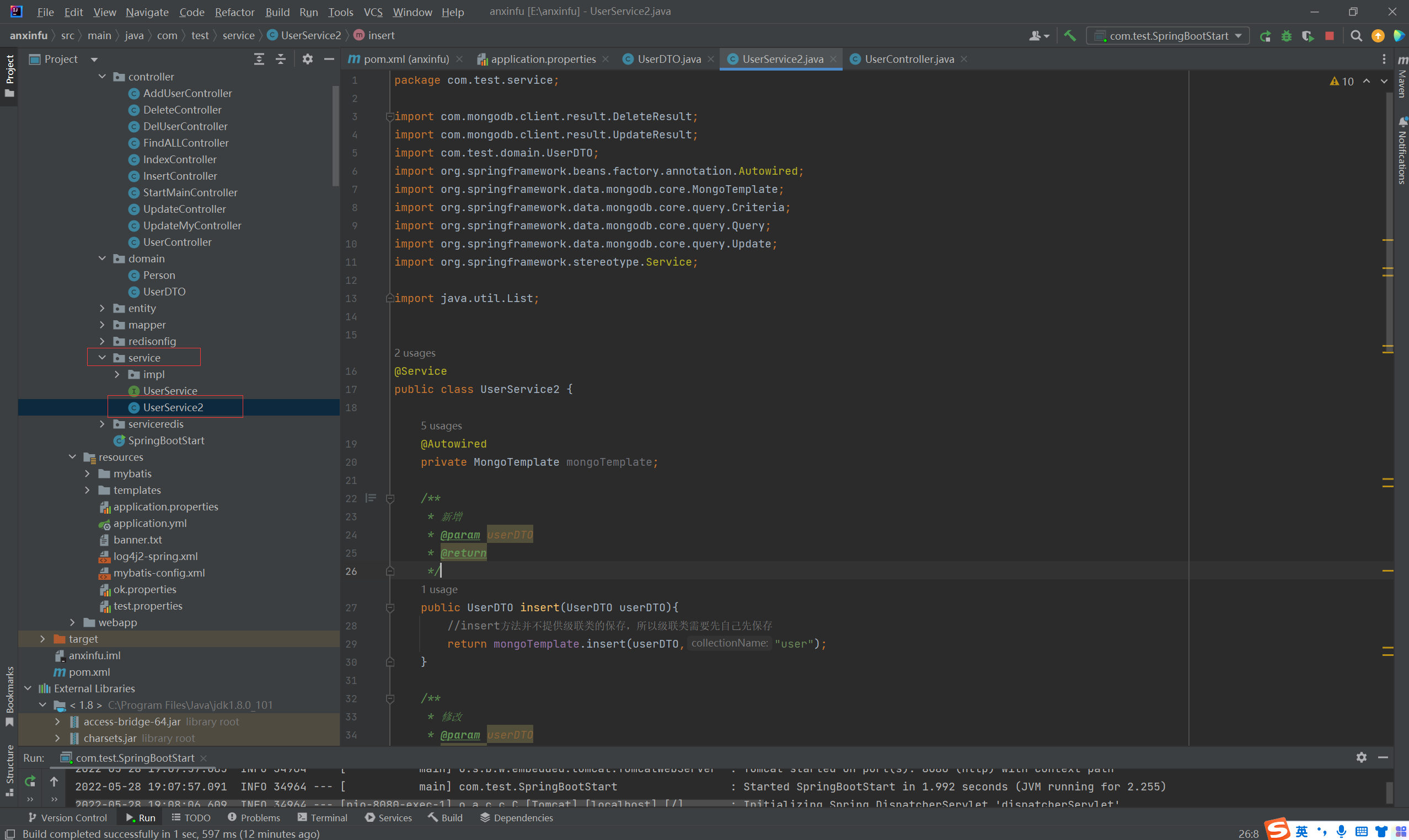The image size is (1409, 840).
Task: Click Collapse All icon in Project panel
Action: pos(280,59)
